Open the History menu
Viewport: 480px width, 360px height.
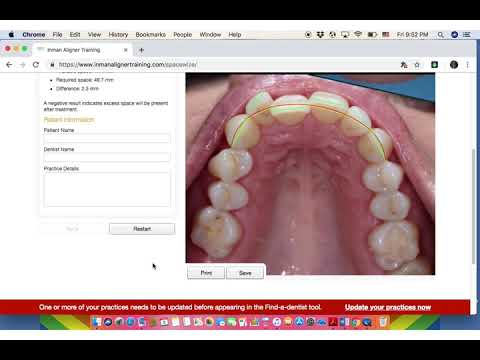(118, 35)
